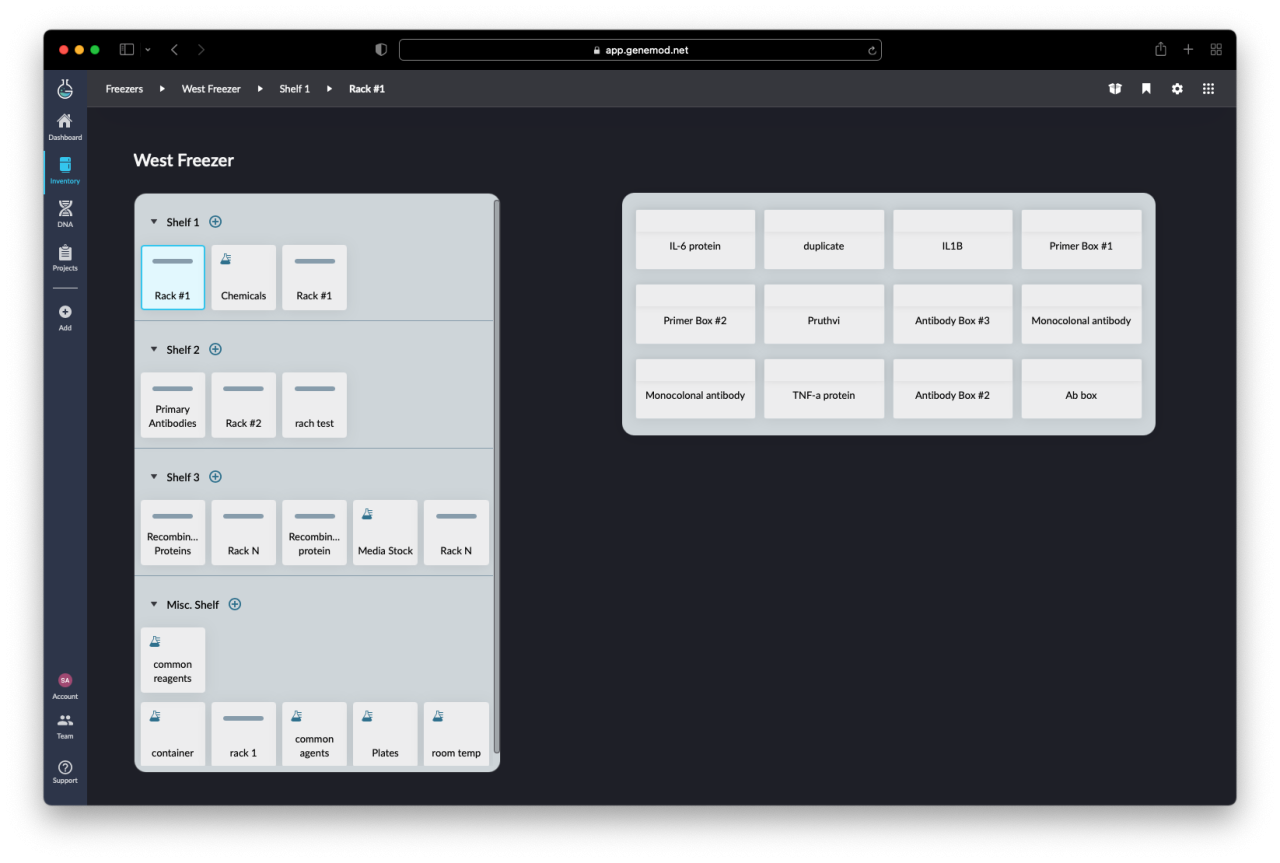The image size is (1280, 863).
Task: Open the Plates category
Action: click(385, 735)
